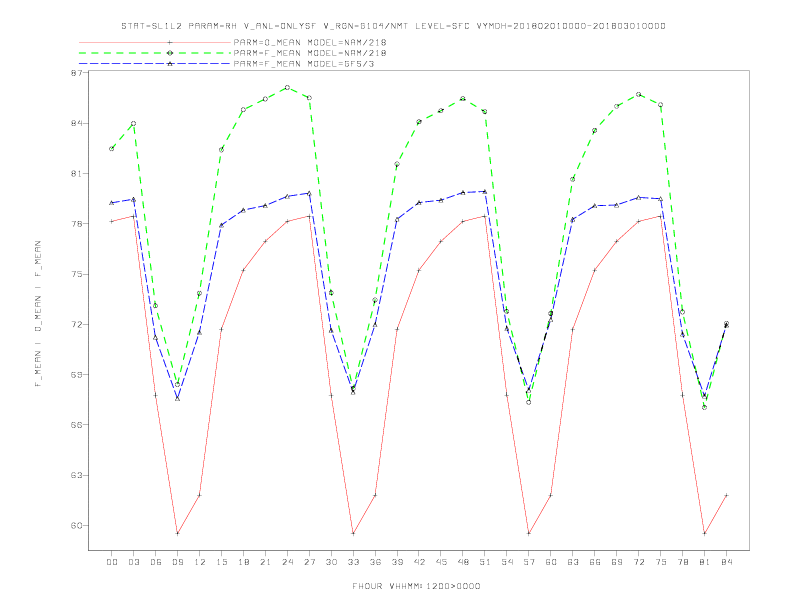The width and height of the screenshot is (792, 612).
Task: Click y-axis tick label 60
Action: click(76, 525)
